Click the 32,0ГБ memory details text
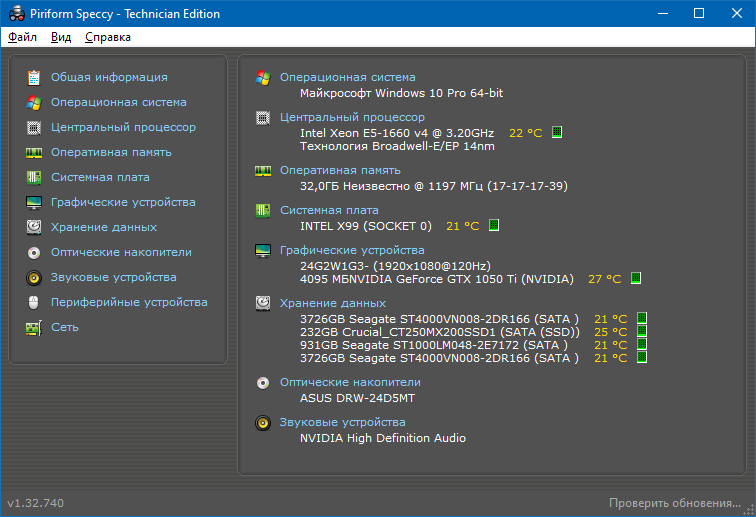The height and width of the screenshot is (517, 756). (x=434, y=186)
